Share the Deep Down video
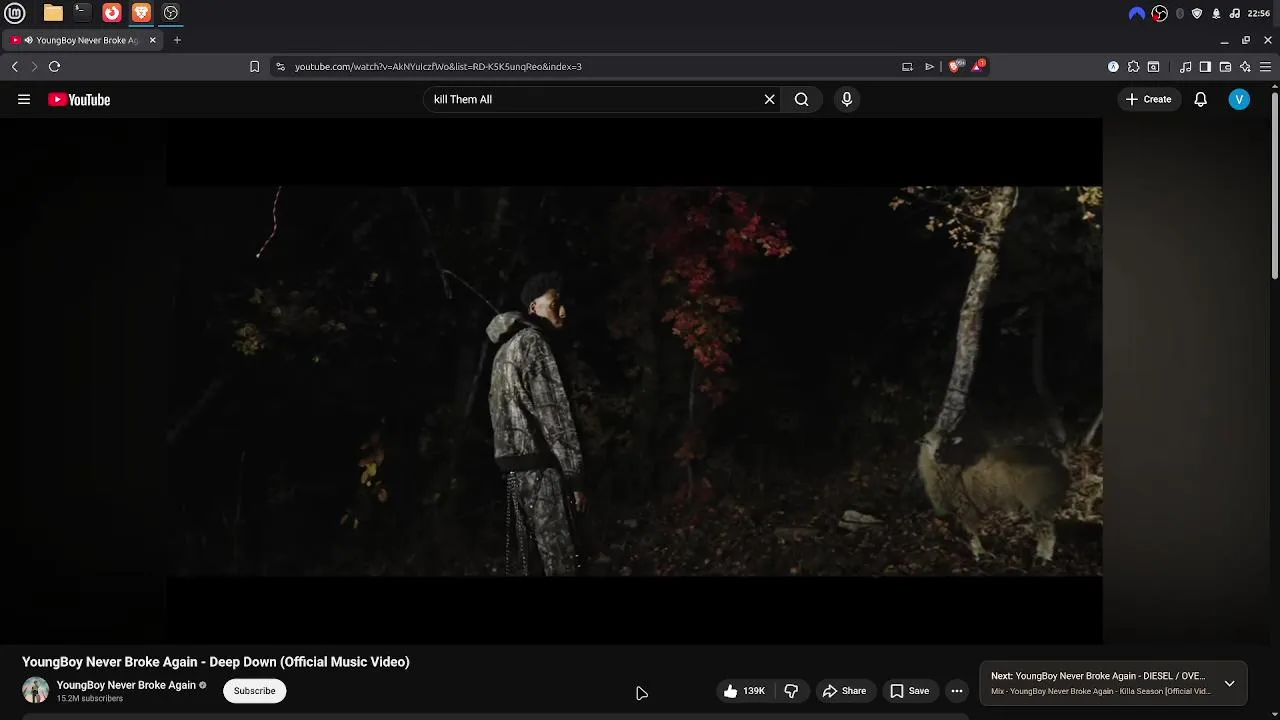1280x720 pixels. coord(844,691)
